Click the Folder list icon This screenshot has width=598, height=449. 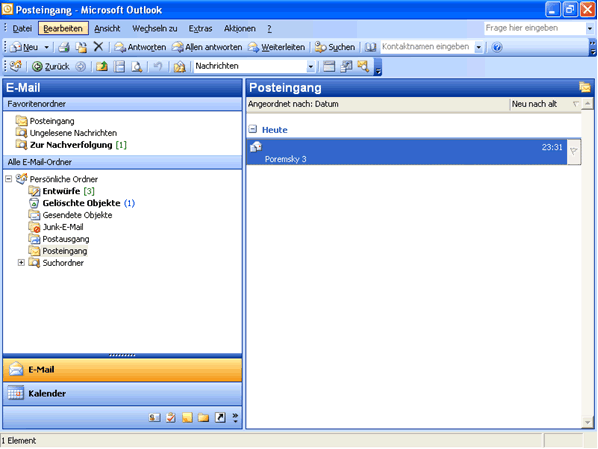point(204,418)
